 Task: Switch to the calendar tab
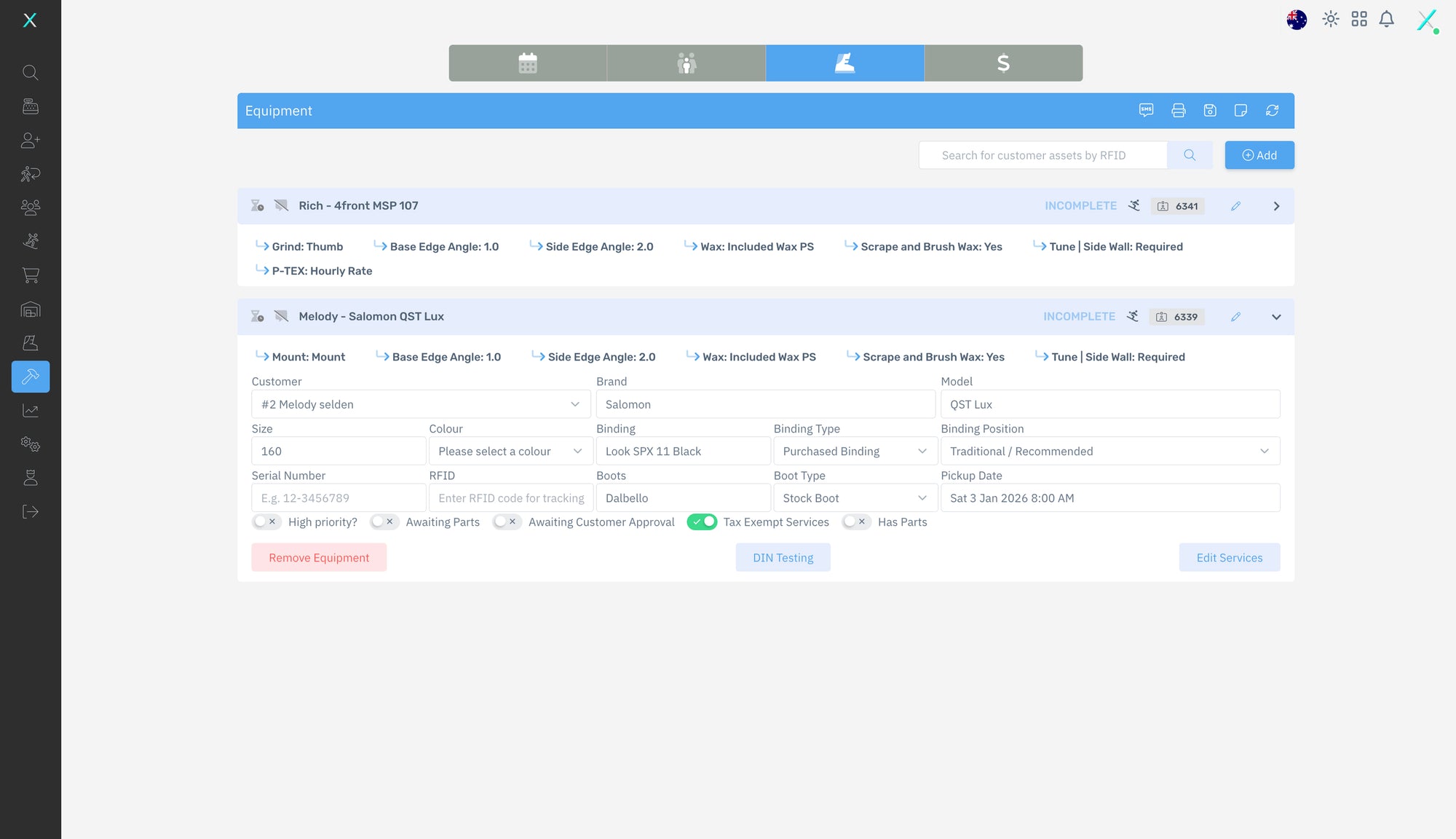point(527,63)
